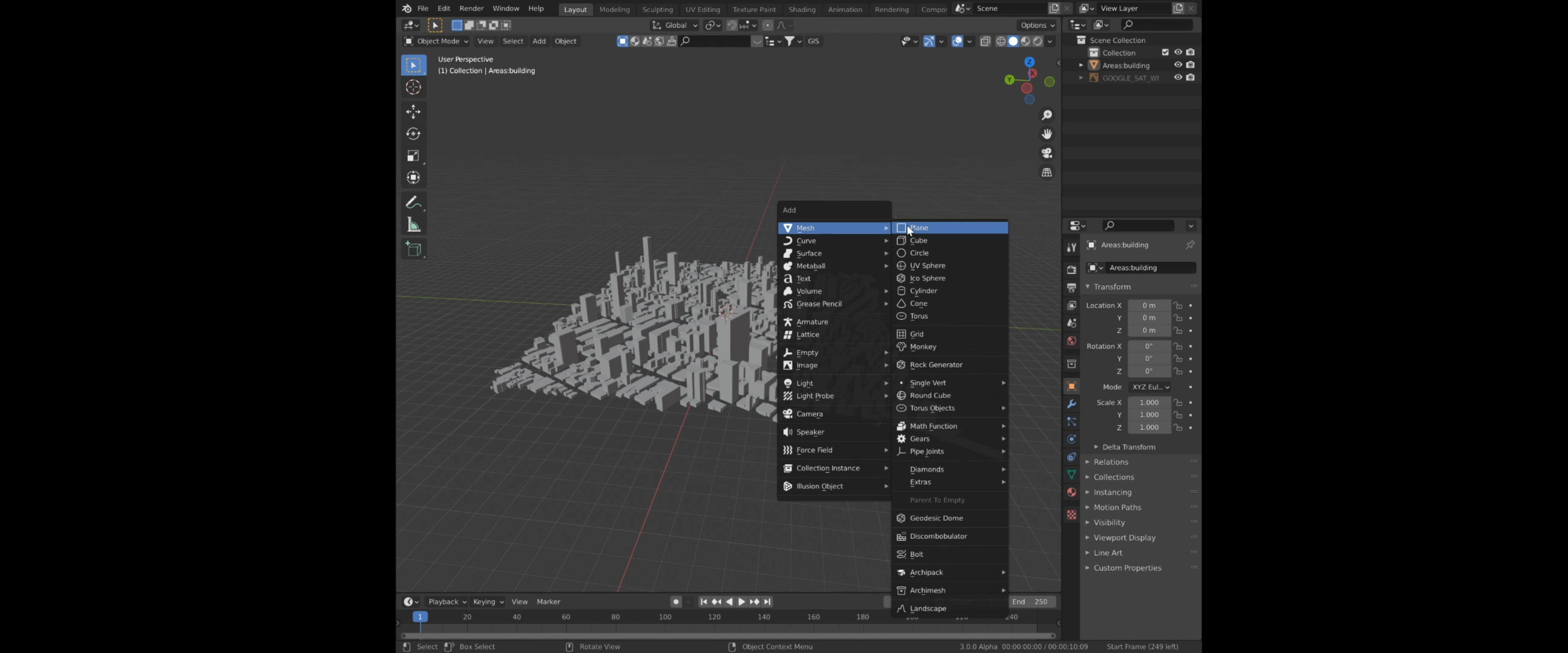Viewport: 1568px width, 653px height.
Task: Hide Areas:building in outliner
Action: 1178,65
